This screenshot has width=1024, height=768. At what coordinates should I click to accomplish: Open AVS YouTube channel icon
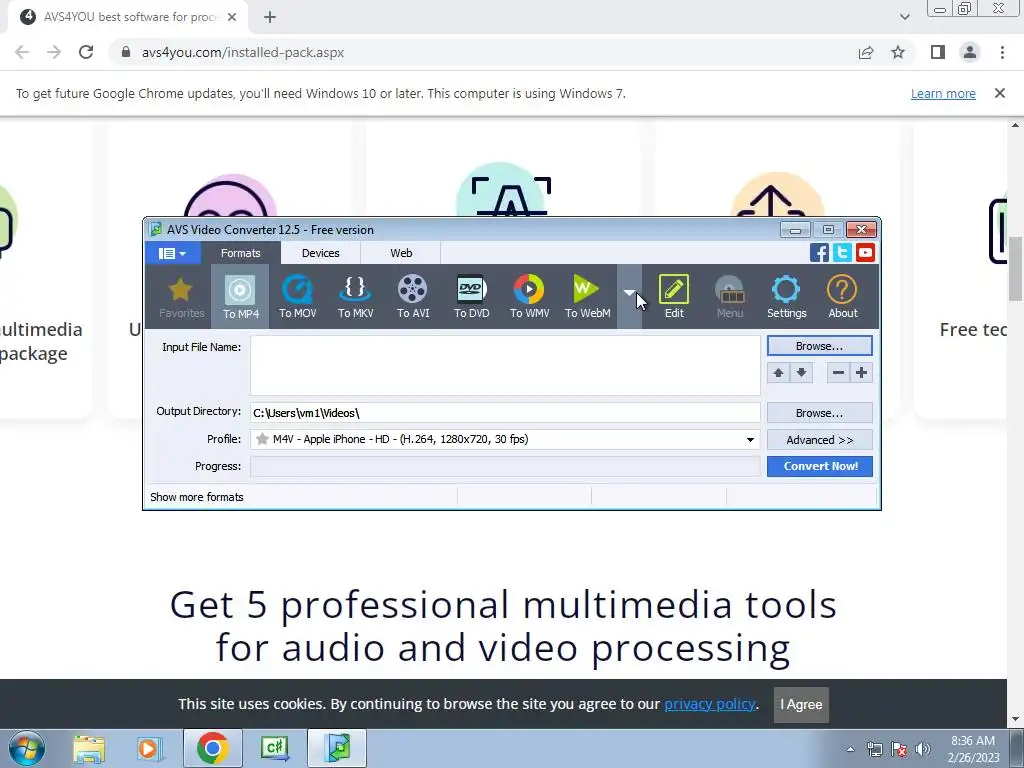[x=865, y=253]
